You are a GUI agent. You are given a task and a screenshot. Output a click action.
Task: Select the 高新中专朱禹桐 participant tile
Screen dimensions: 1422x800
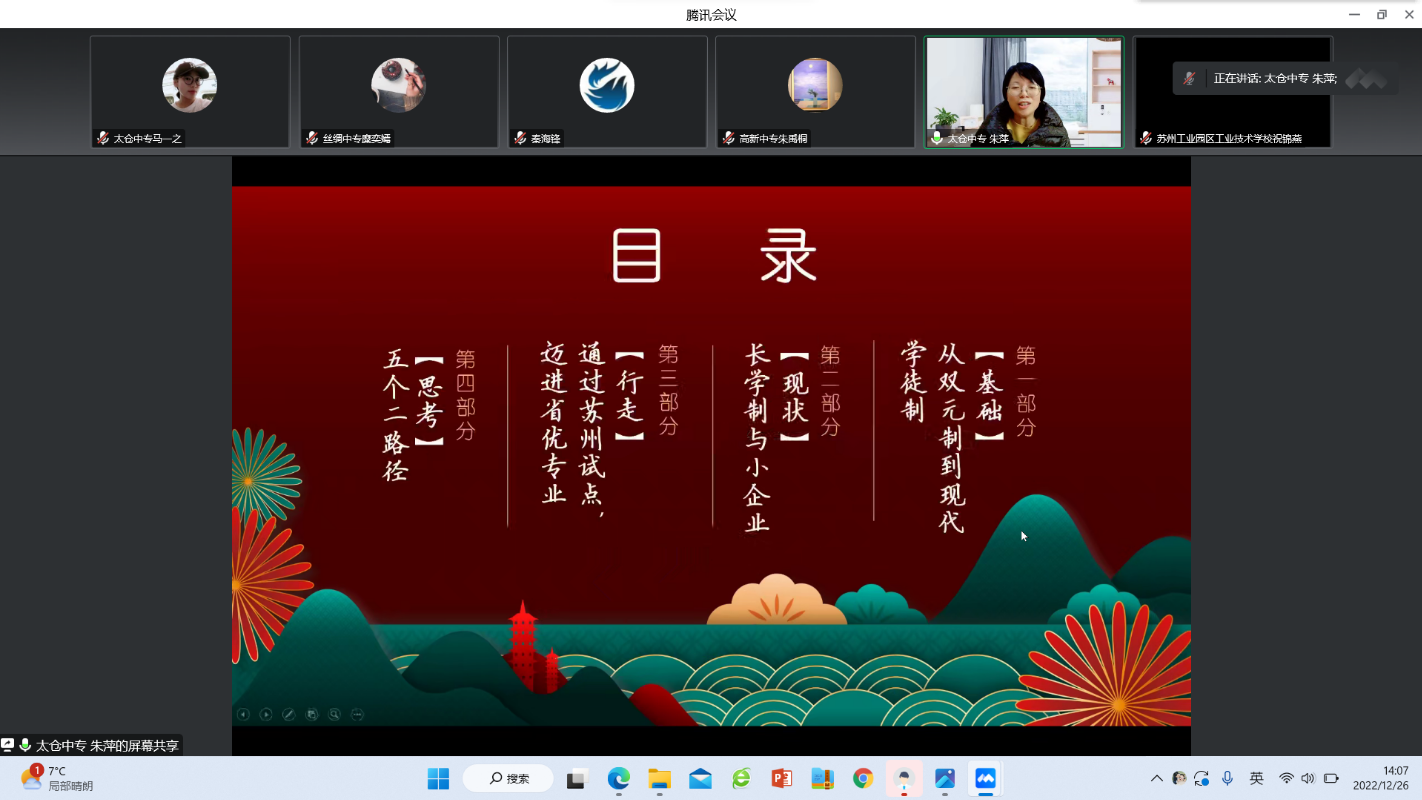(815, 92)
